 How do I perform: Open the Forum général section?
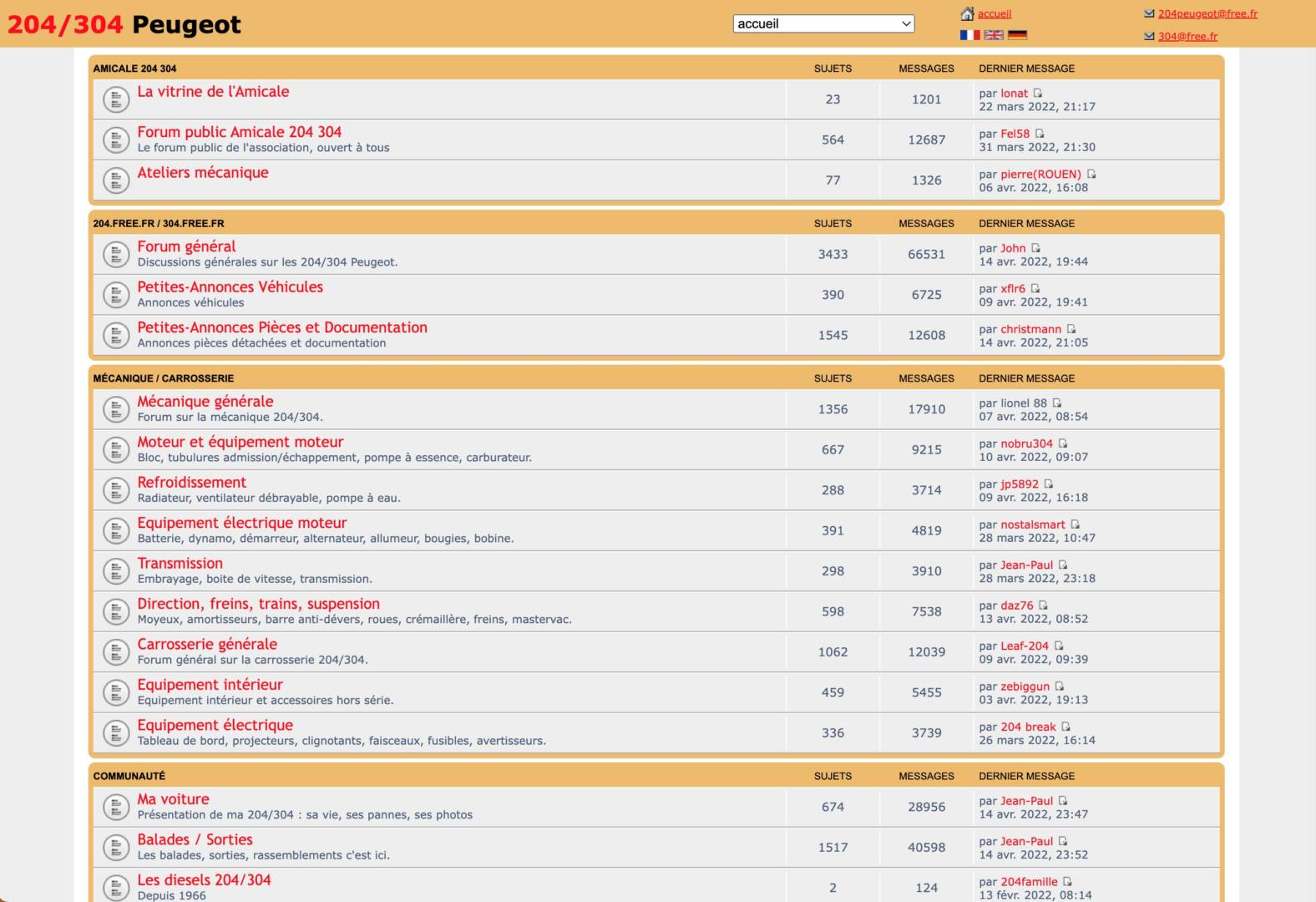point(186,246)
